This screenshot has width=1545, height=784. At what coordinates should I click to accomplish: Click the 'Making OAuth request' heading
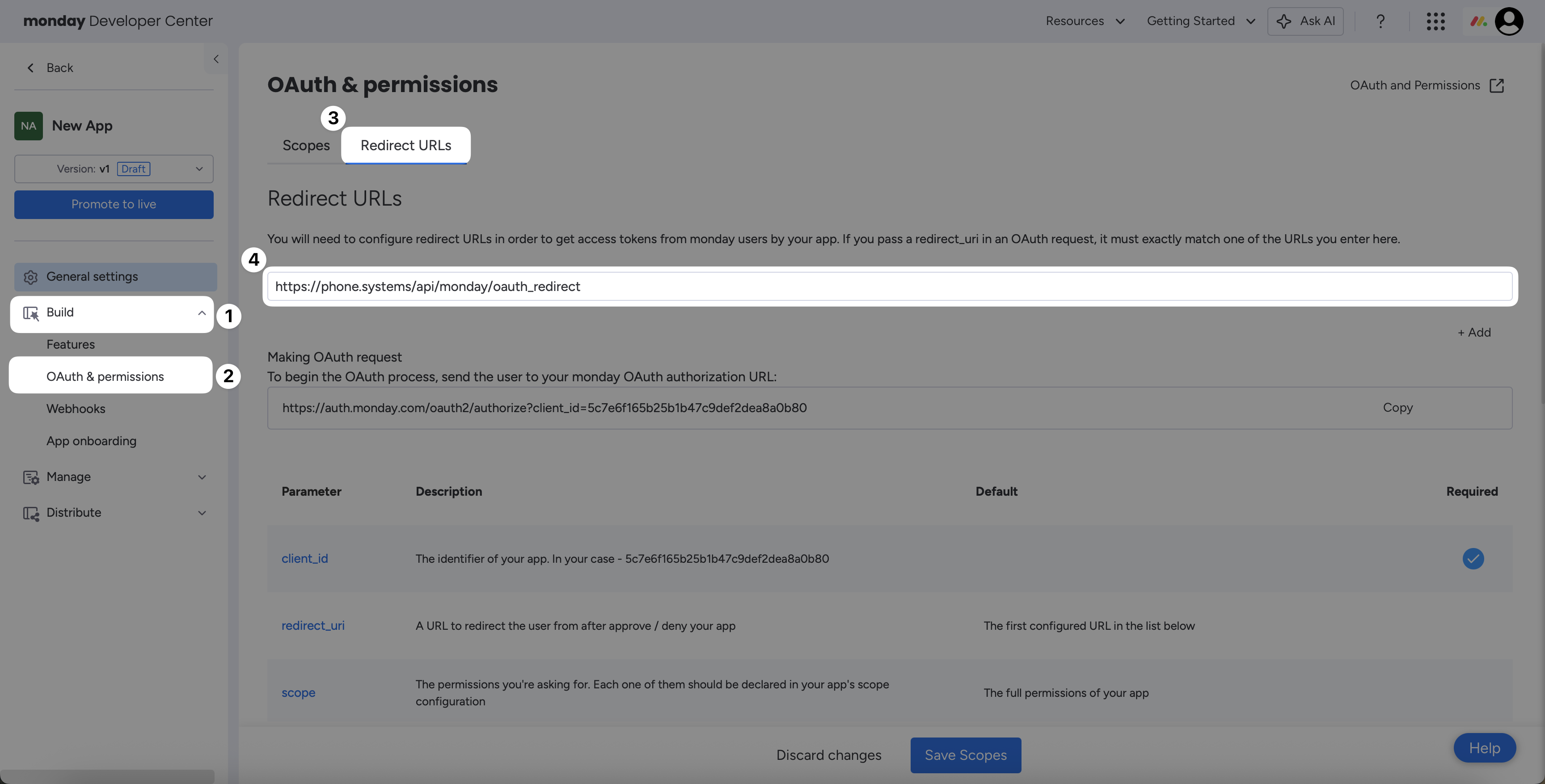(x=335, y=358)
